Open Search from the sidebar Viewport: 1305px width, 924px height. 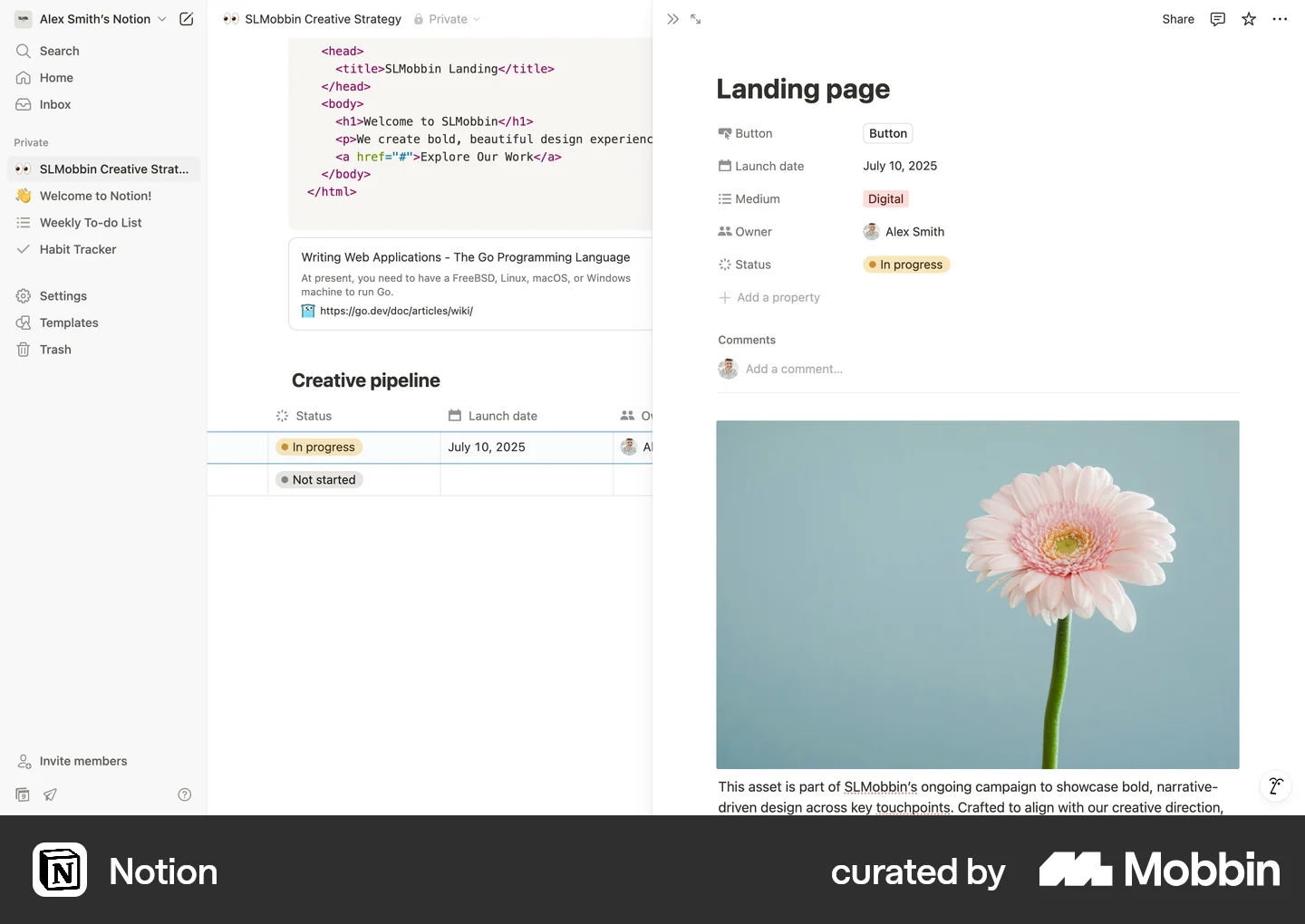pyautogui.click(x=103, y=51)
